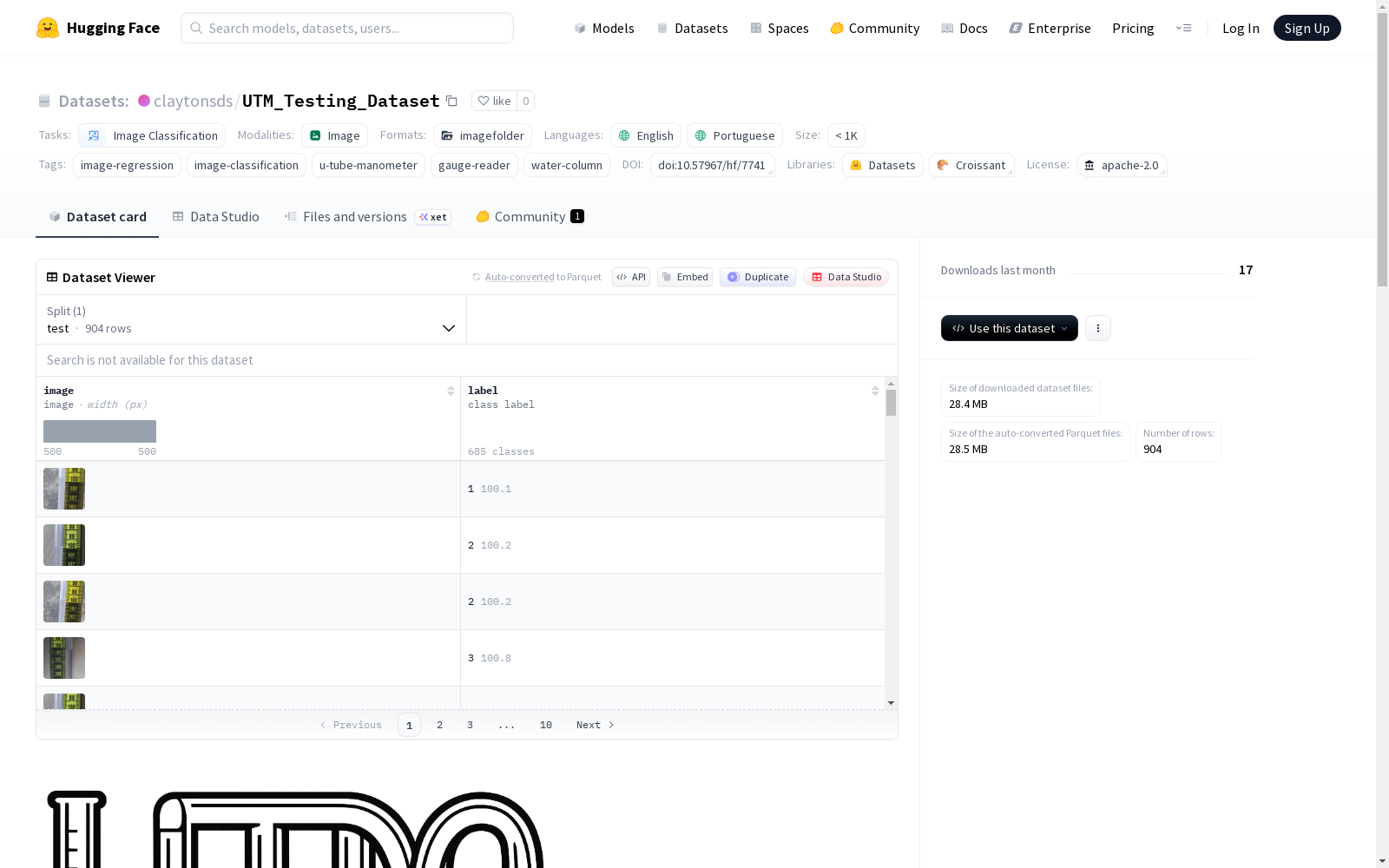Open the Files and versions tab

pyautogui.click(x=367, y=217)
